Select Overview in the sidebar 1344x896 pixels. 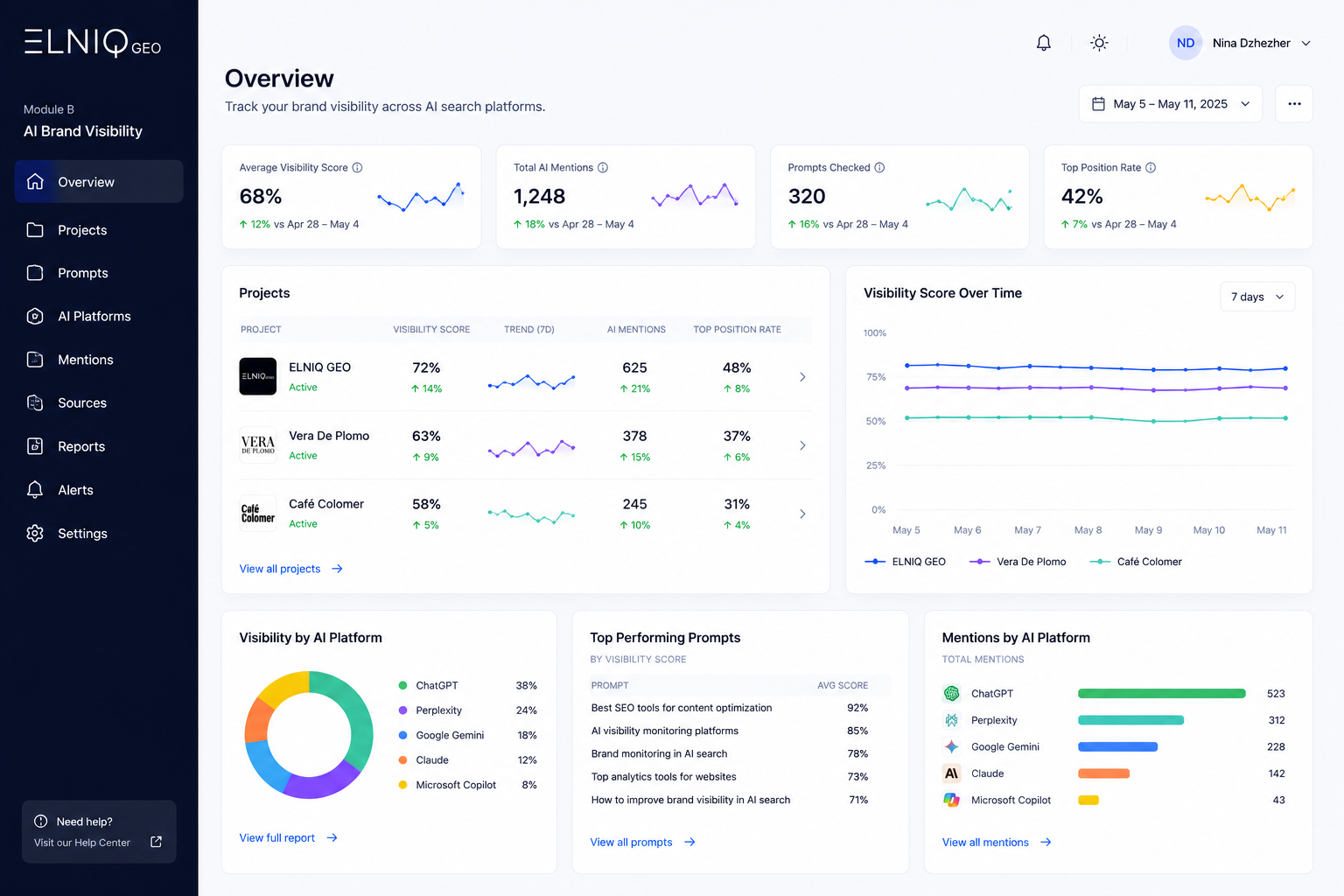(99, 182)
